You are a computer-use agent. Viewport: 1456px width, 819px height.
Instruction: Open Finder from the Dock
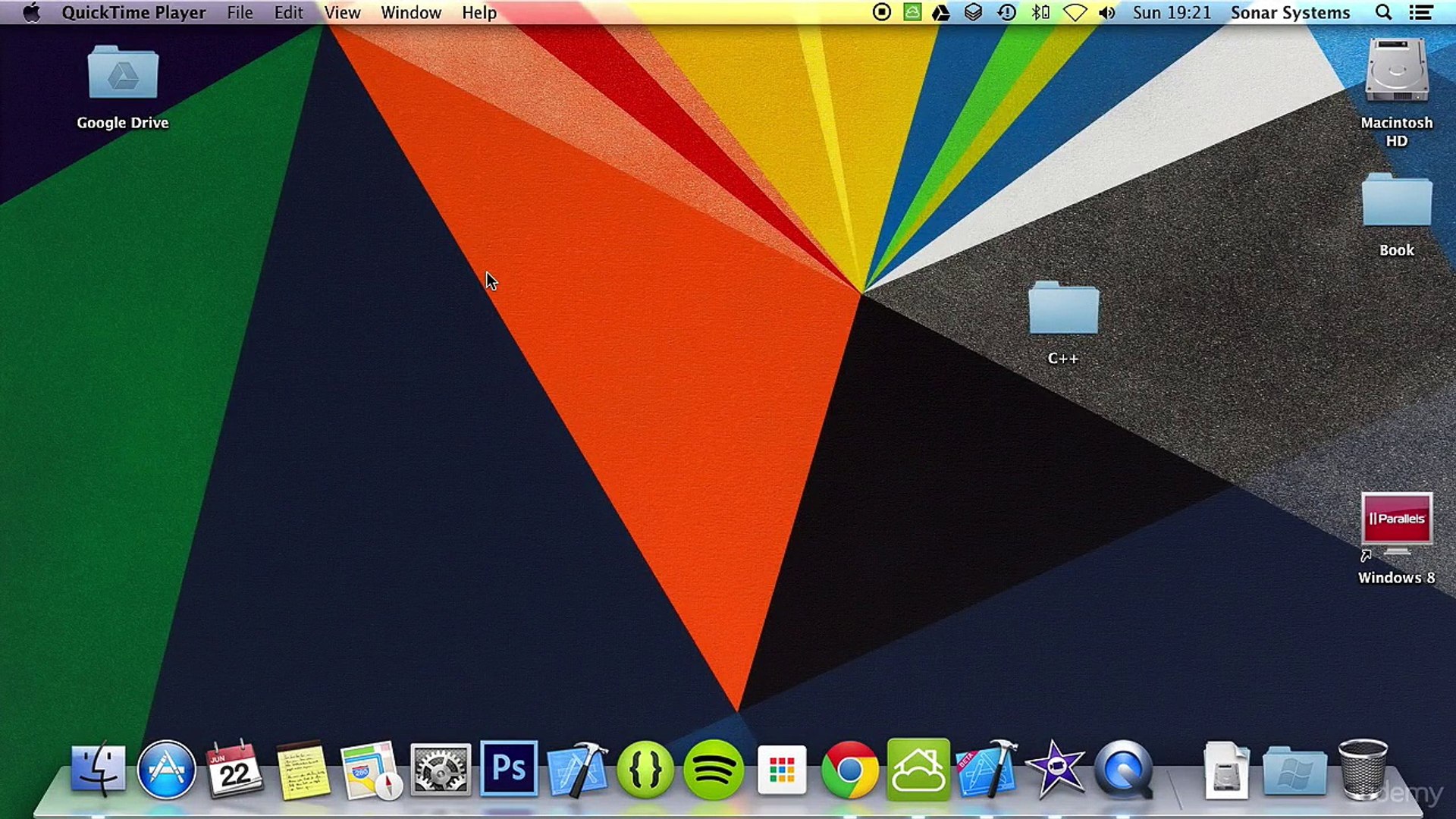(99, 770)
